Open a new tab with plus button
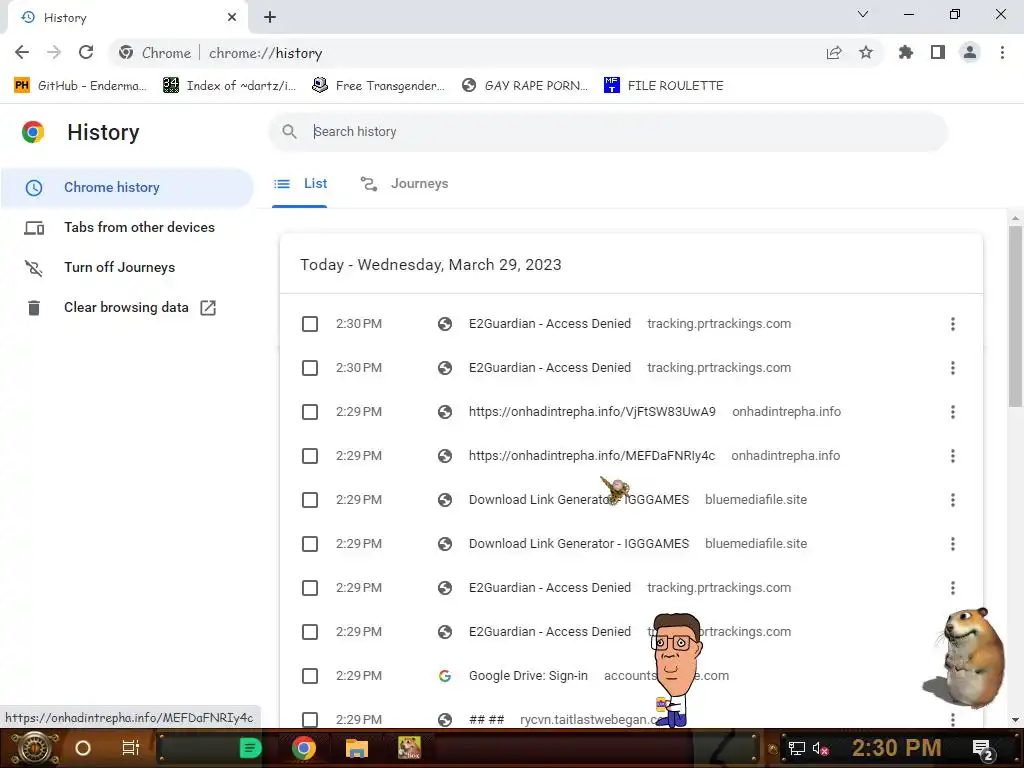 point(270,17)
